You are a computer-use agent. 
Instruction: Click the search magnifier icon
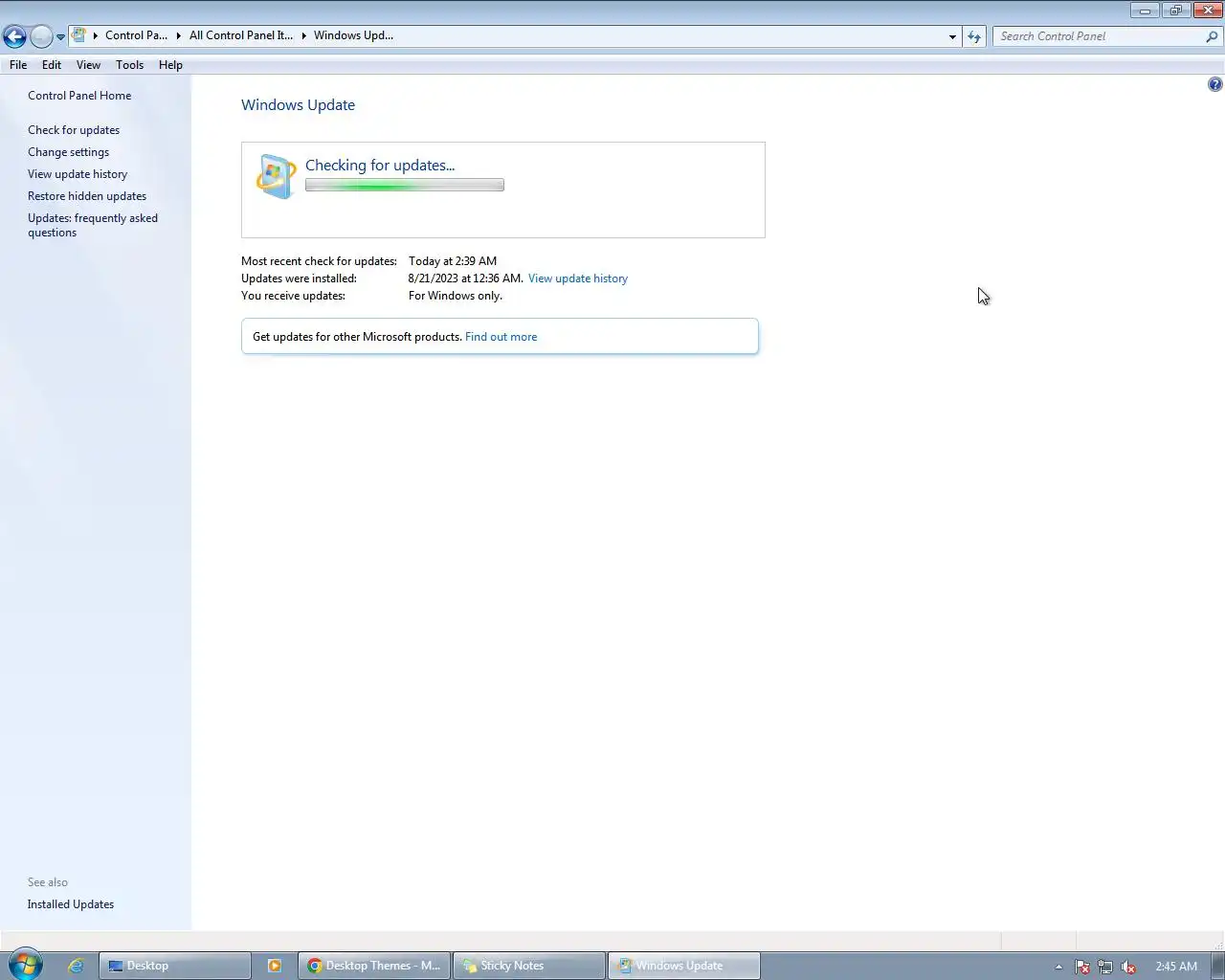click(x=1212, y=36)
